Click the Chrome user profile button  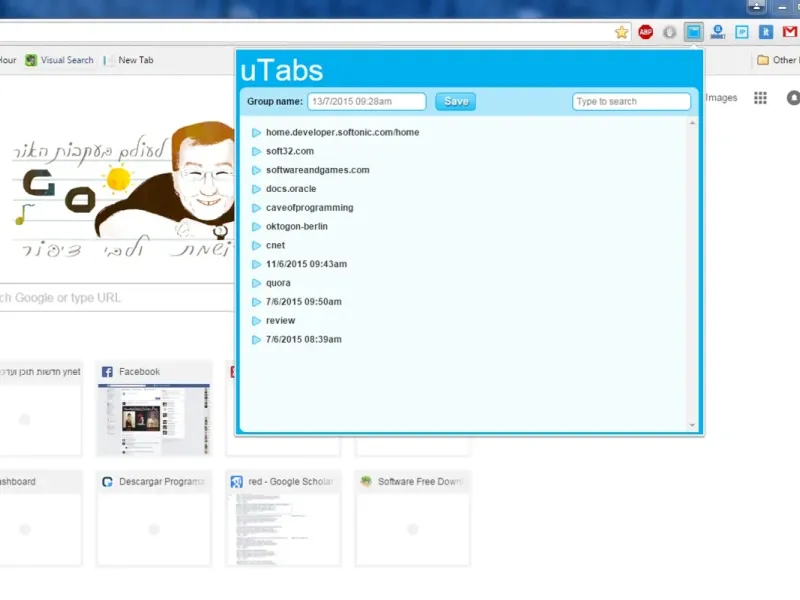[x=756, y=7]
